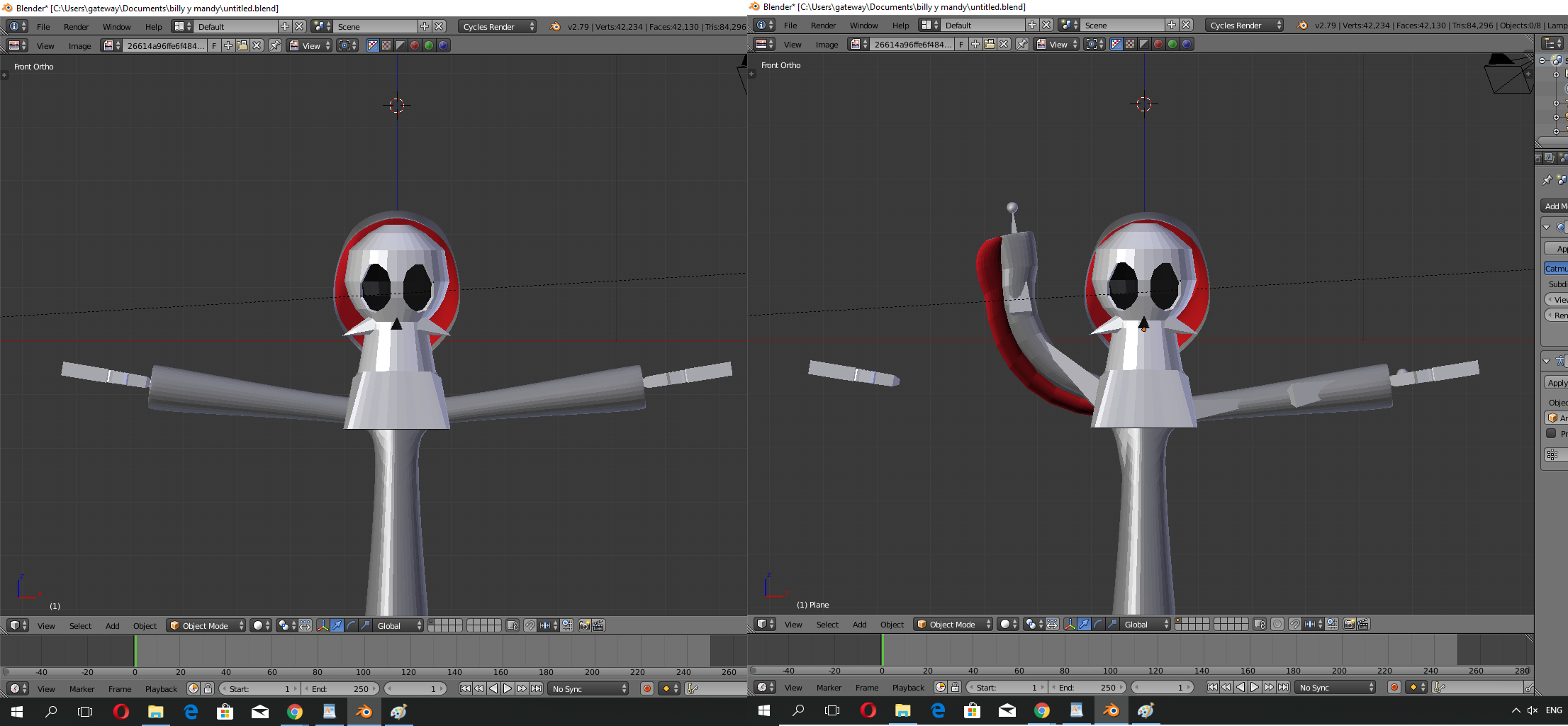Viewport: 1568px width, 726px height.
Task: Click the Playback menu in the left timeline
Action: click(x=161, y=688)
